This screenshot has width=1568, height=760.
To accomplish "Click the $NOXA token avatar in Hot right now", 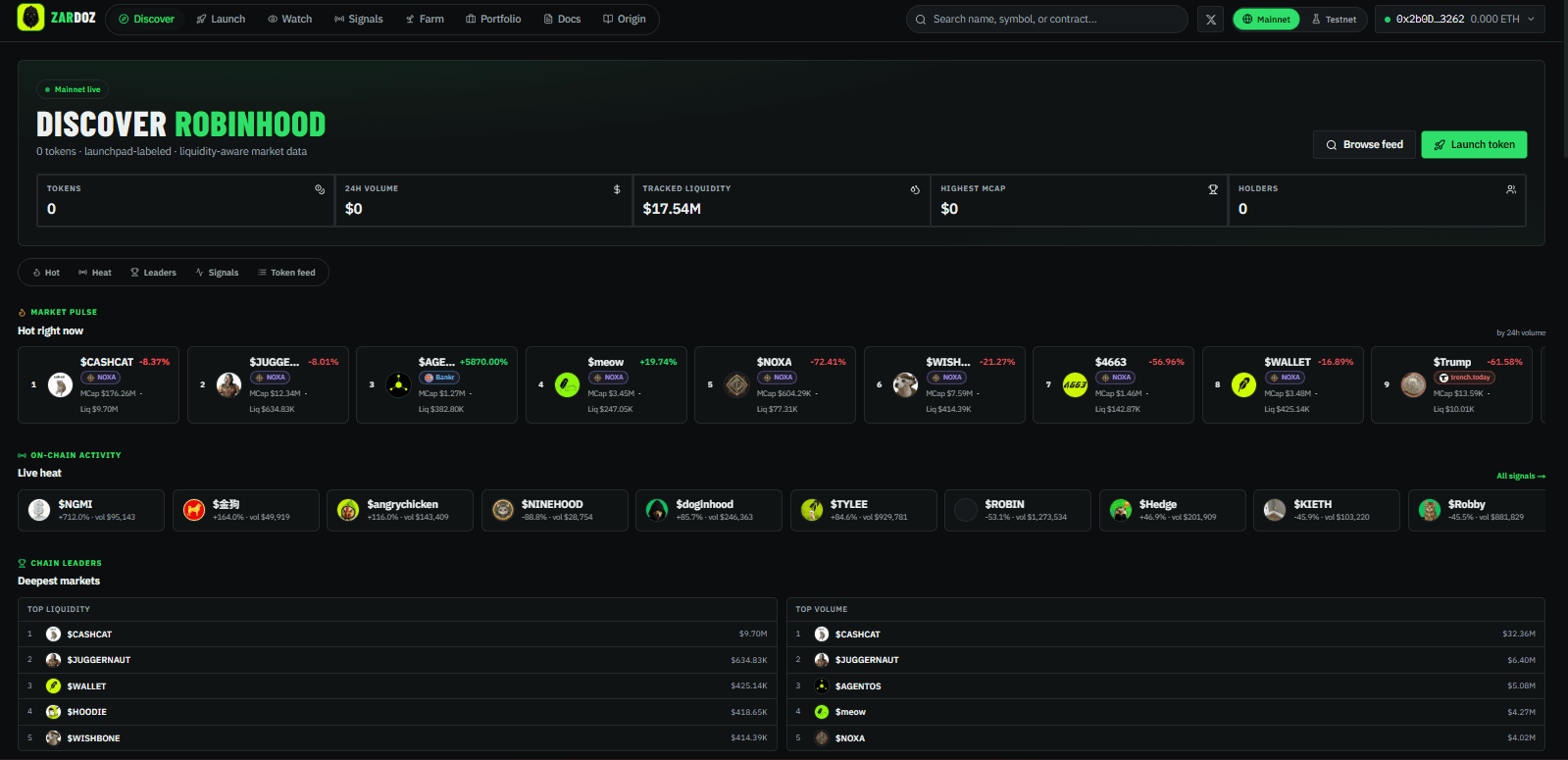I will click(x=736, y=384).
